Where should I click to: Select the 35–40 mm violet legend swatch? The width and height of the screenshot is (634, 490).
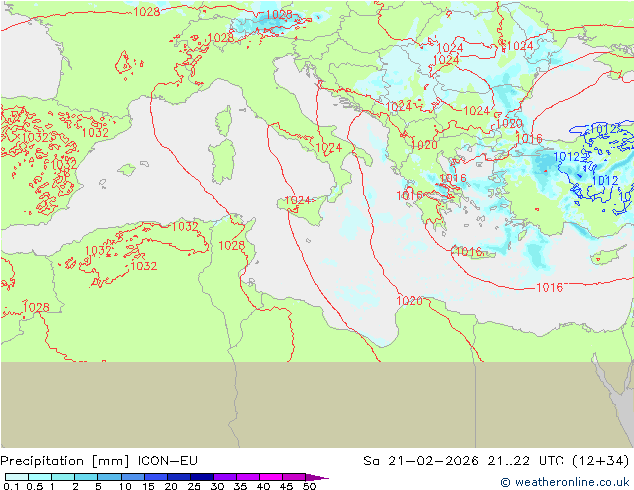click(247, 477)
